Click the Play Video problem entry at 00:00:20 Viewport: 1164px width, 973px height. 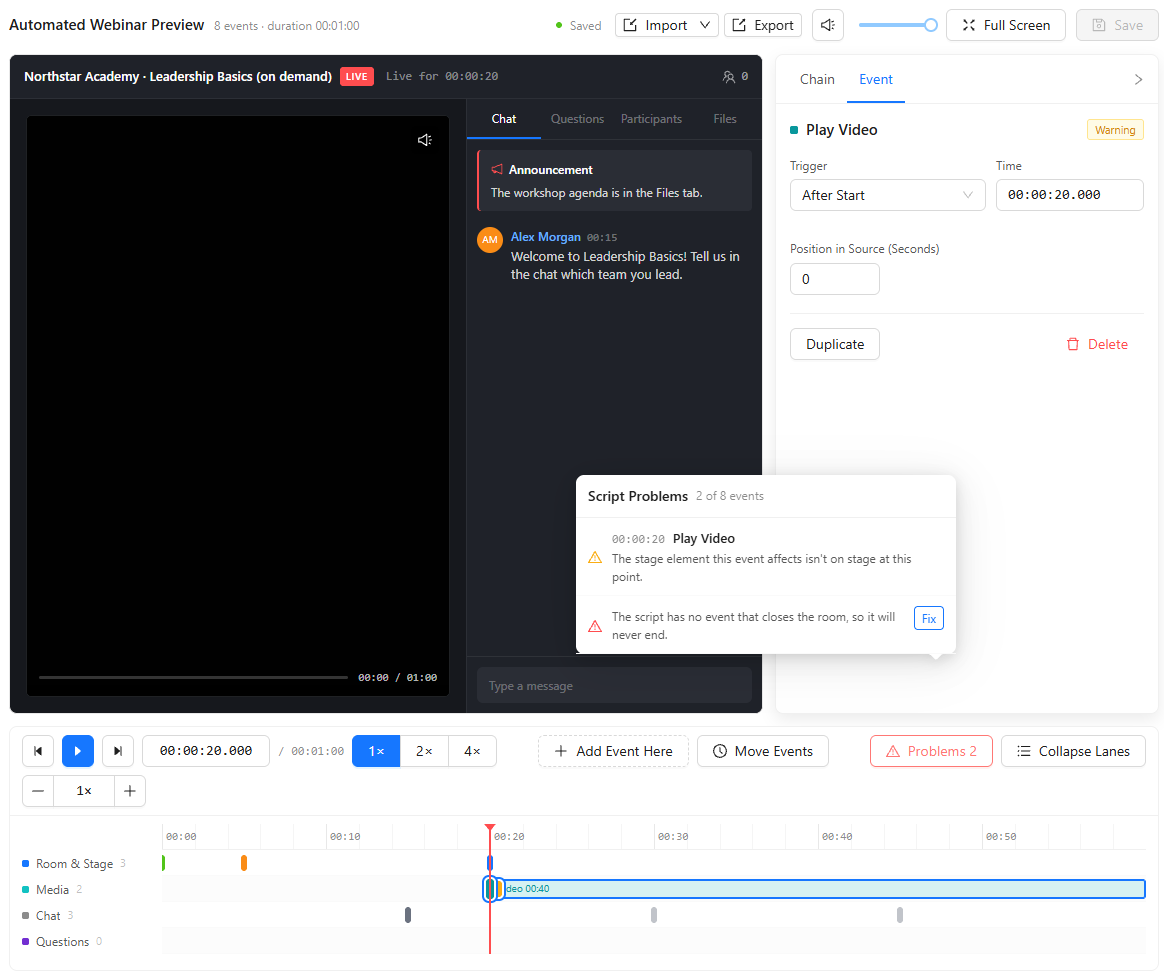(x=766, y=557)
